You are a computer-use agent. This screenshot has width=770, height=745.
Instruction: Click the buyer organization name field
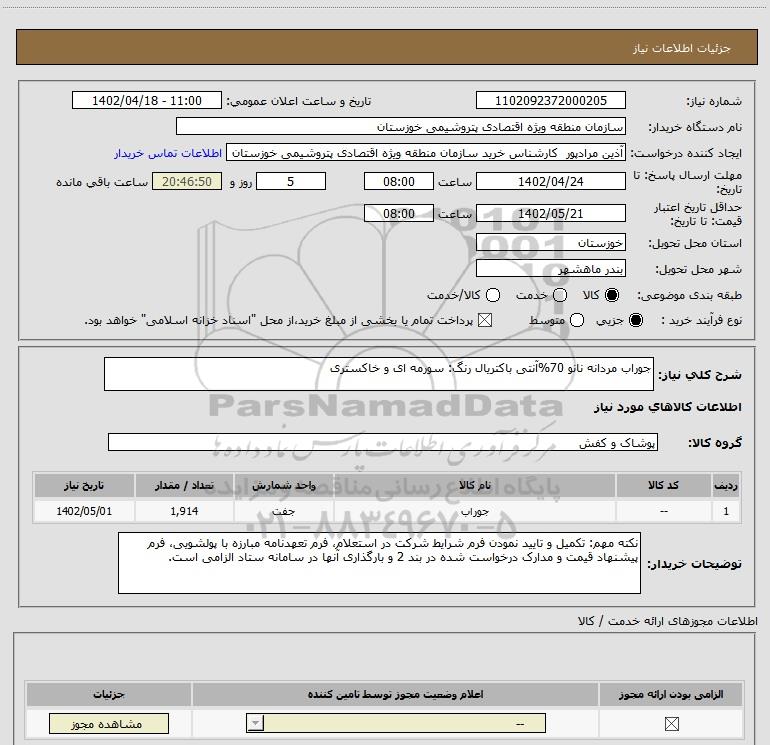(401, 126)
